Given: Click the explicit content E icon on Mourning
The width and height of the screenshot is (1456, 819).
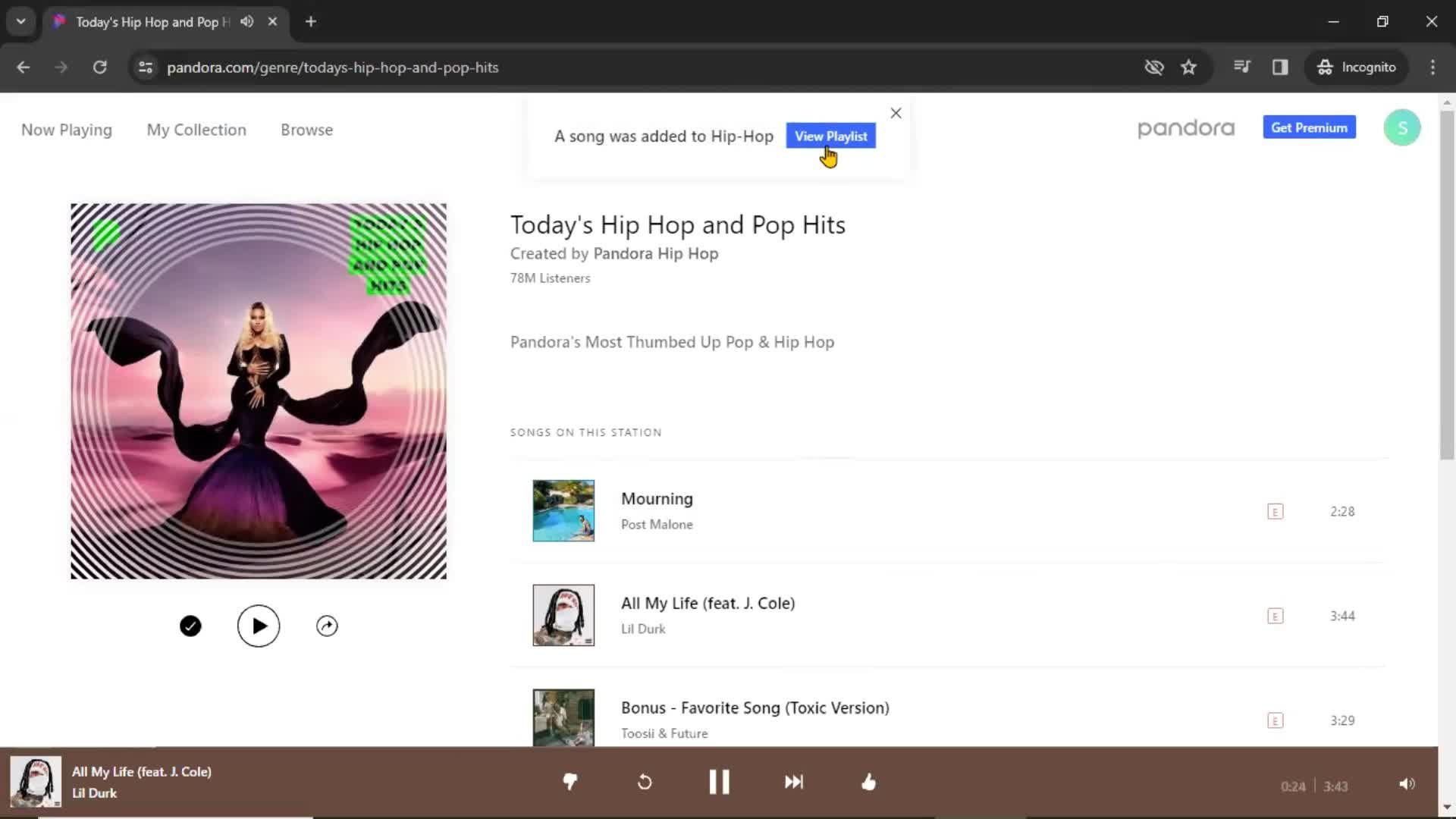Looking at the screenshot, I should click(1275, 510).
